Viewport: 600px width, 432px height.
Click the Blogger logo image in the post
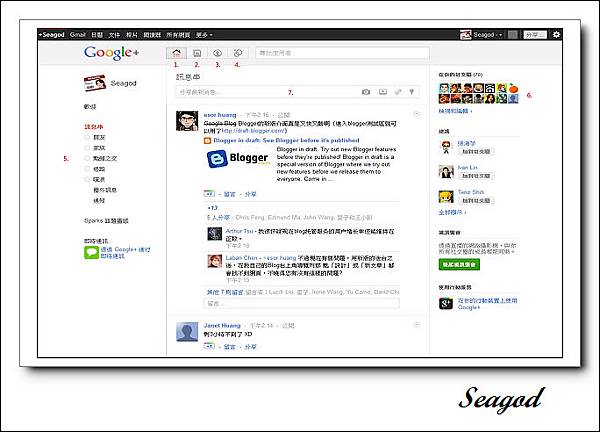click(238, 158)
